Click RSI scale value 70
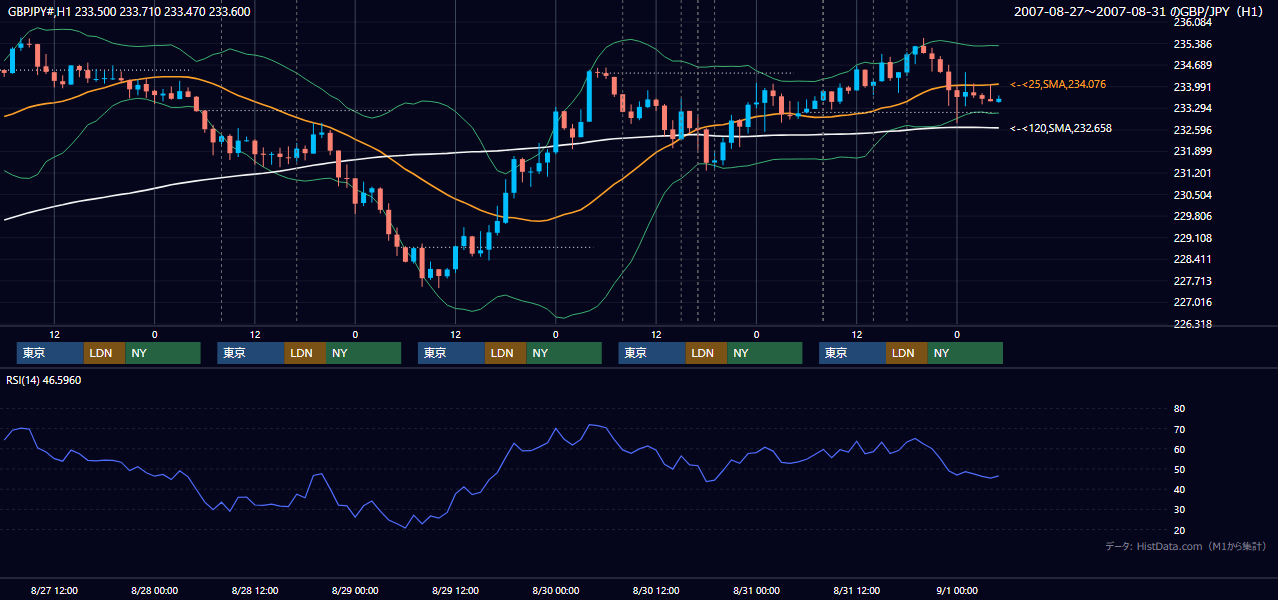This screenshot has width=1278, height=600. [1179, 429]
